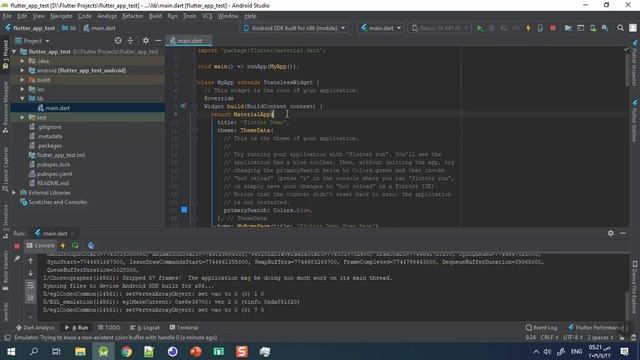This screenshot has width=640, height=360.
Task: Click the Flutter Hot Reload lightning icon in toolbar
Action: [528, 28]
